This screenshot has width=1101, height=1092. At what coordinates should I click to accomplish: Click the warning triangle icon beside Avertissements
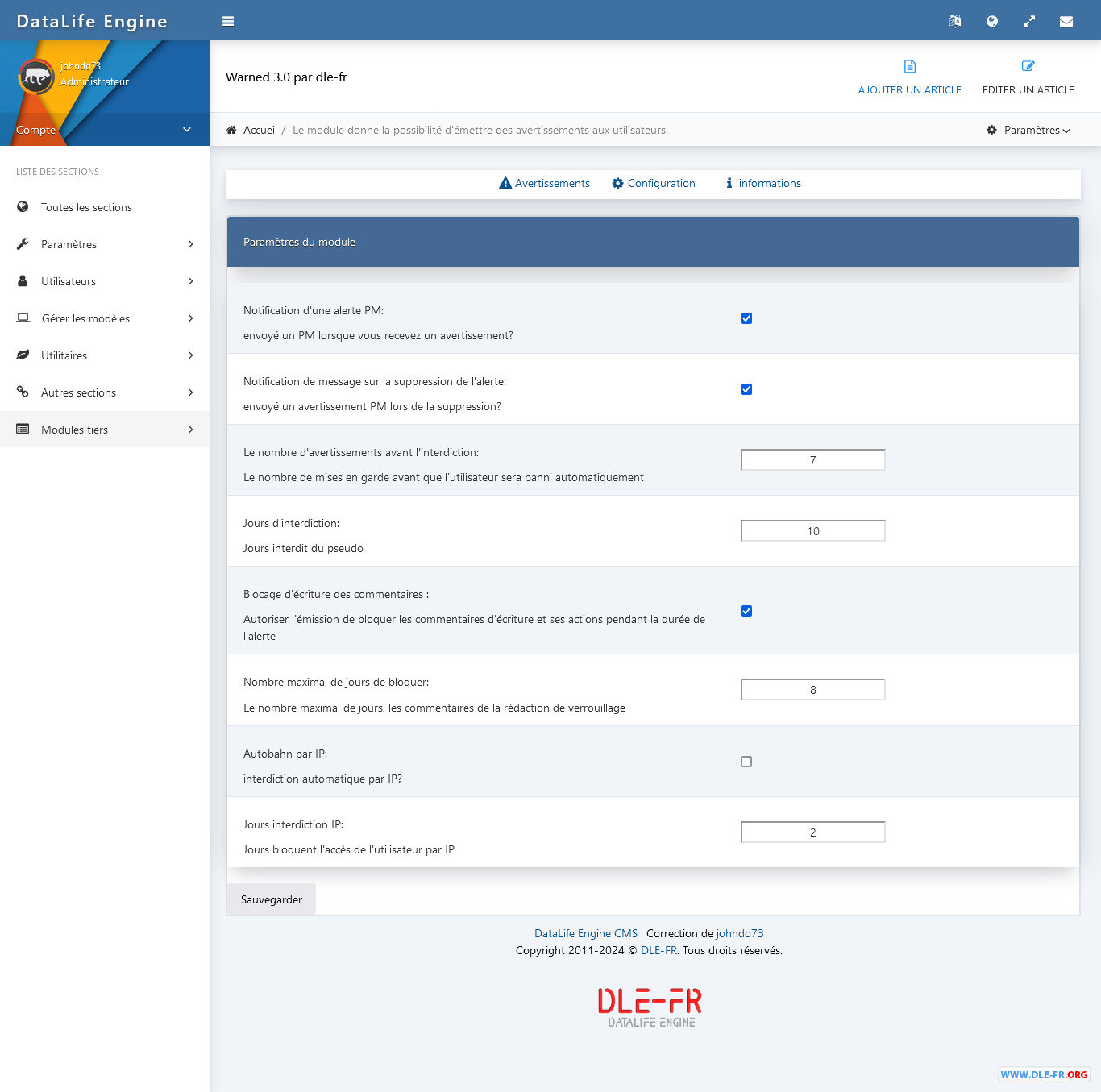(505, 183)
